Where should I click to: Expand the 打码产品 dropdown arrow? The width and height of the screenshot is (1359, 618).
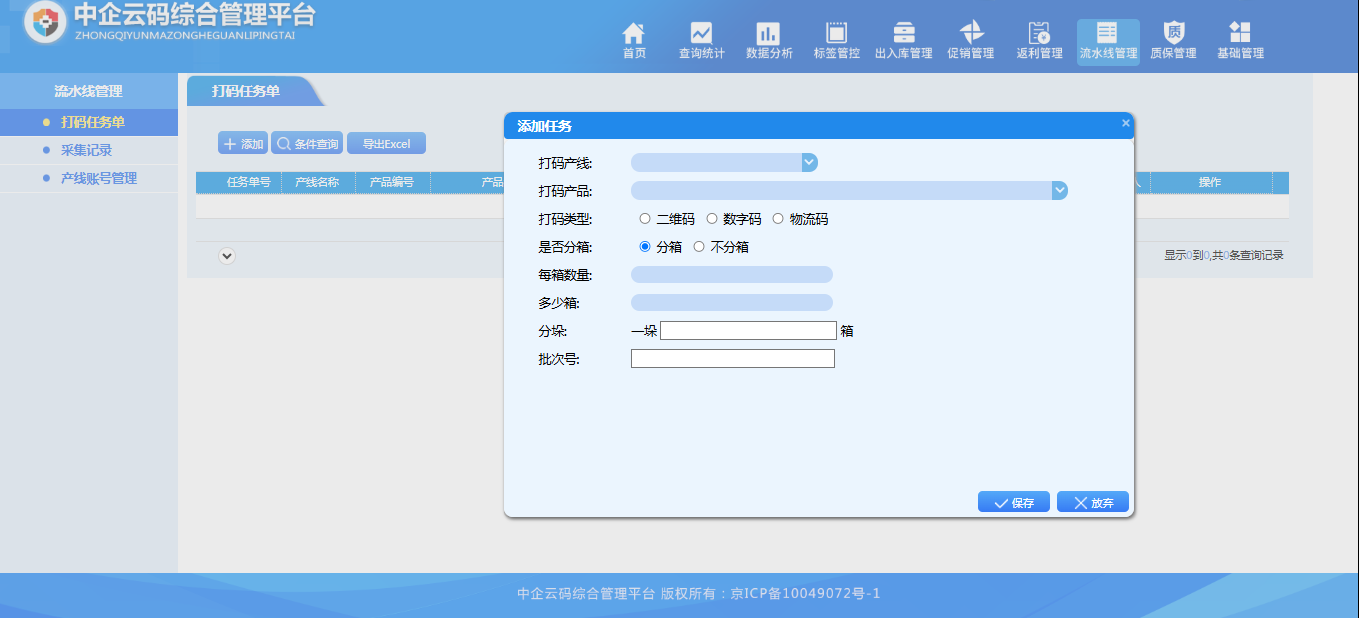click(x=1060, y=190)
